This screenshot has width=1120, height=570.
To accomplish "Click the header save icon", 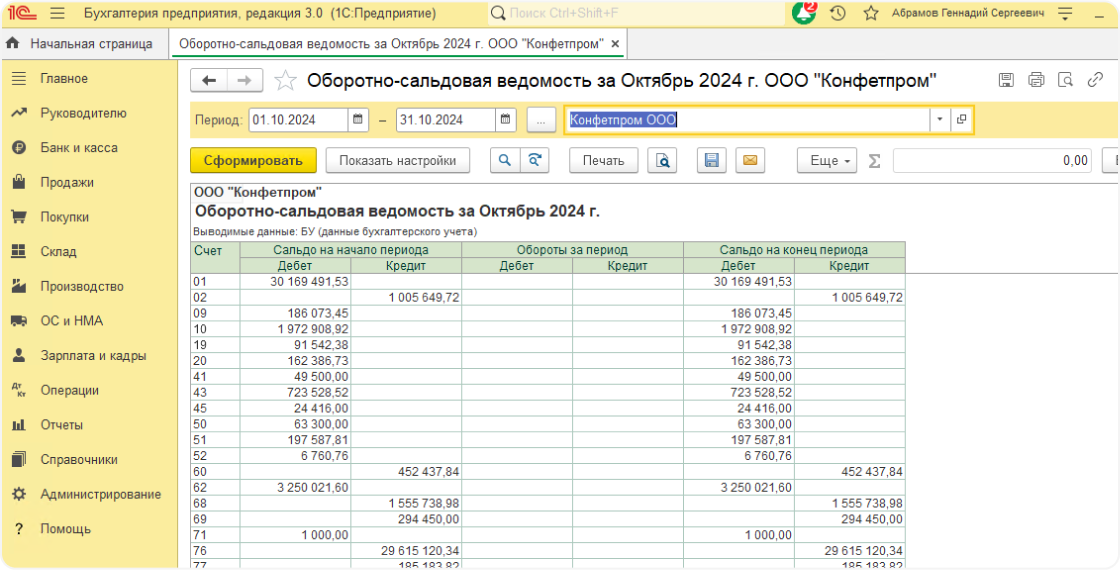I will 1006,80.
